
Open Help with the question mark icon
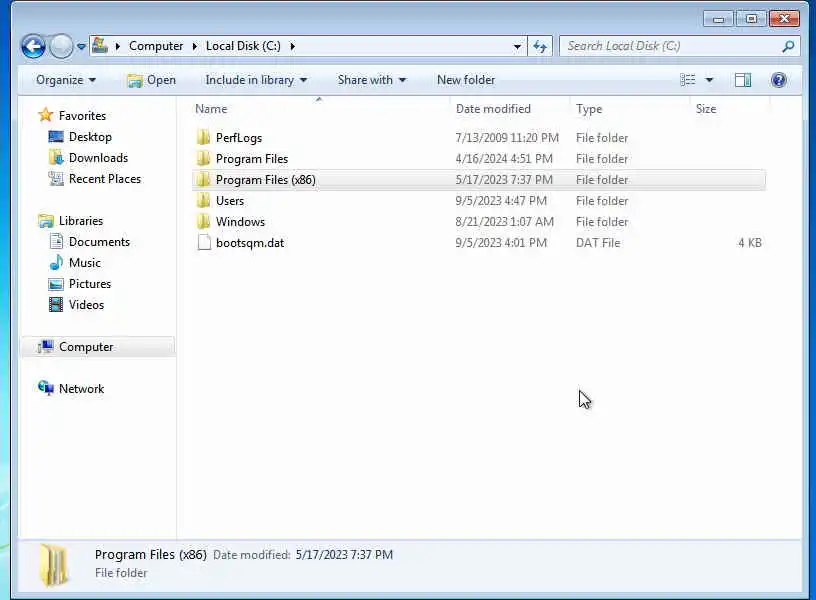pos(779,80)
